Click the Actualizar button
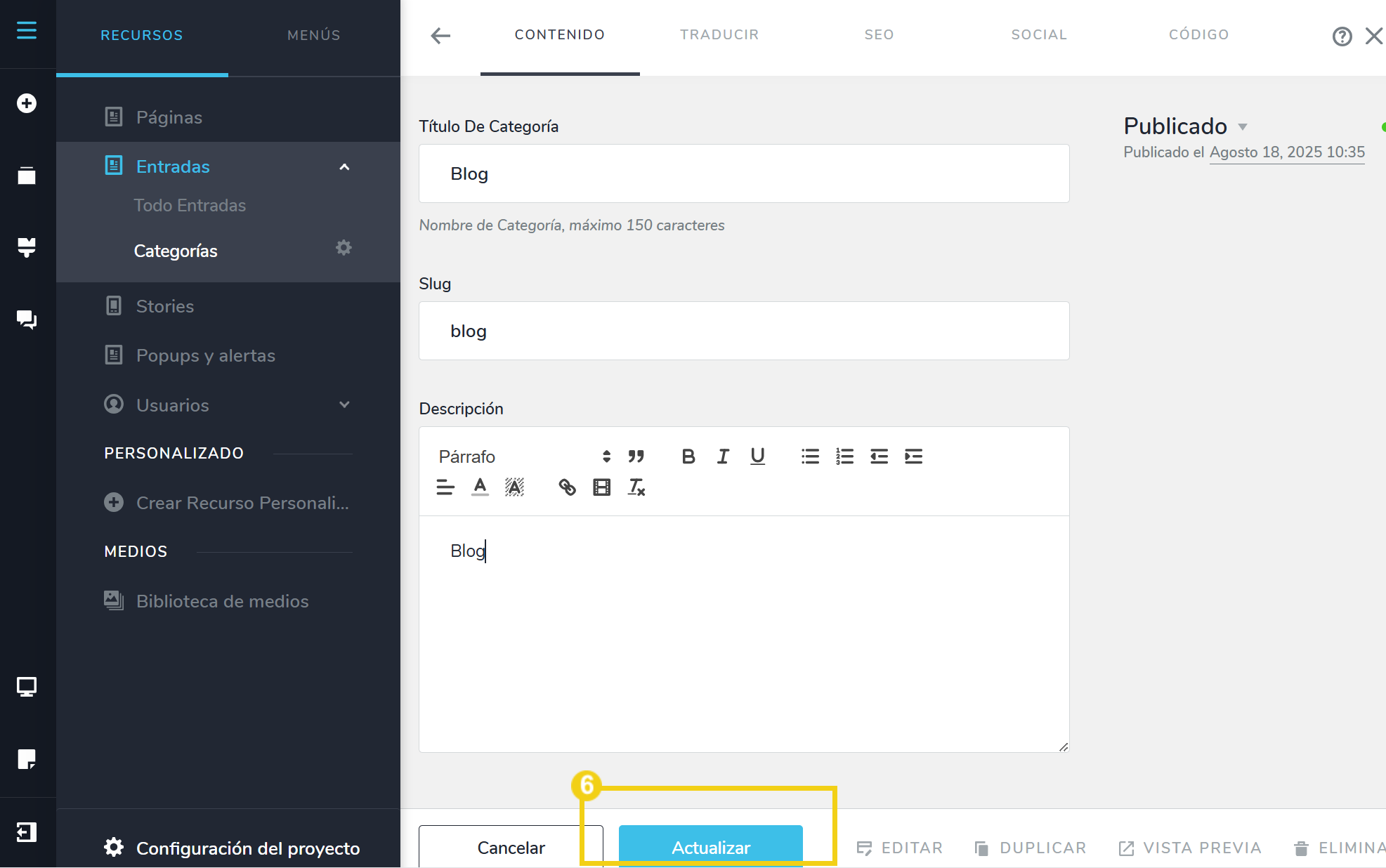This screenshot has width=1386, height=868. (711, 847)
